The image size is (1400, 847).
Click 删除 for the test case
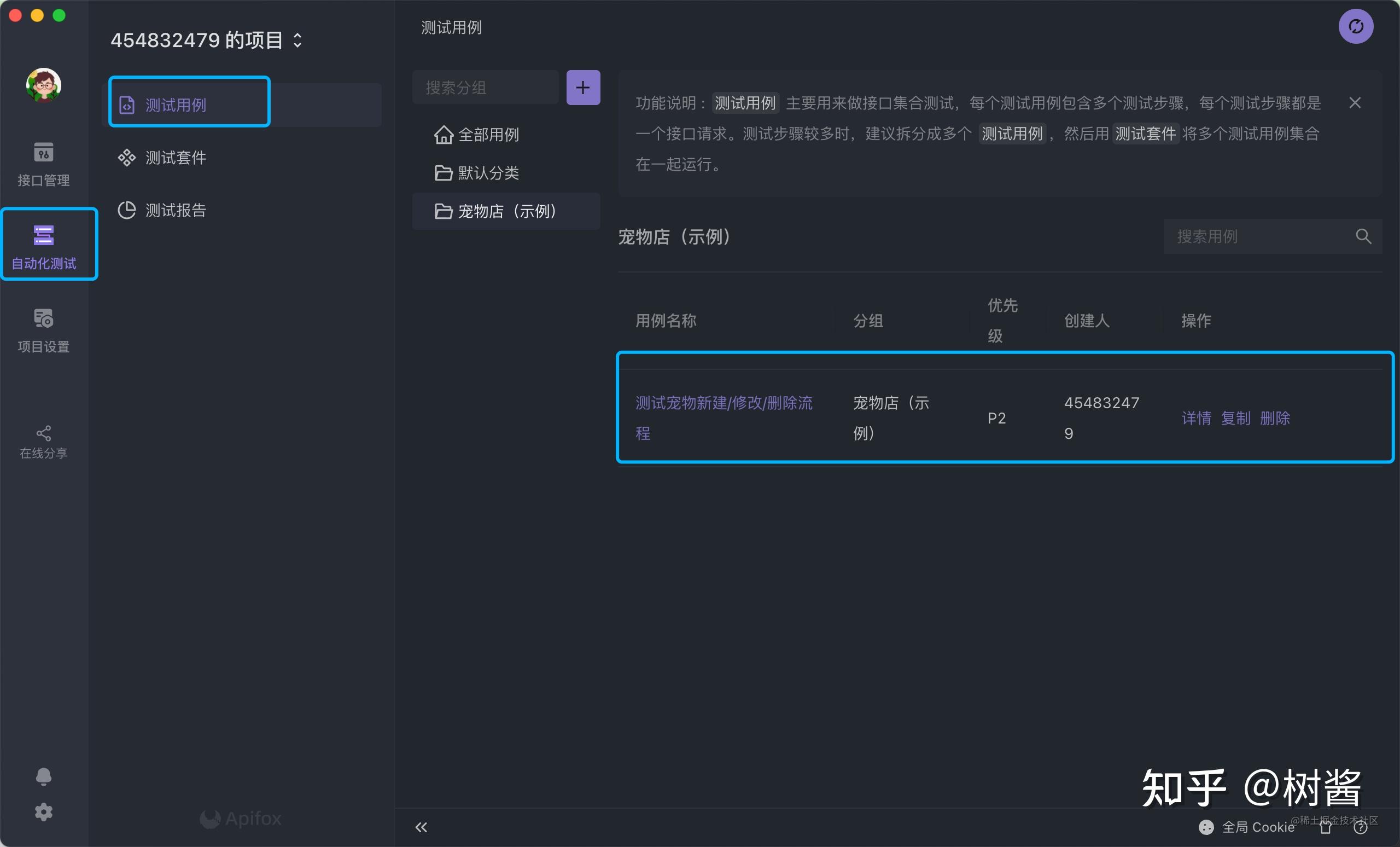(x=1274, y=419)
